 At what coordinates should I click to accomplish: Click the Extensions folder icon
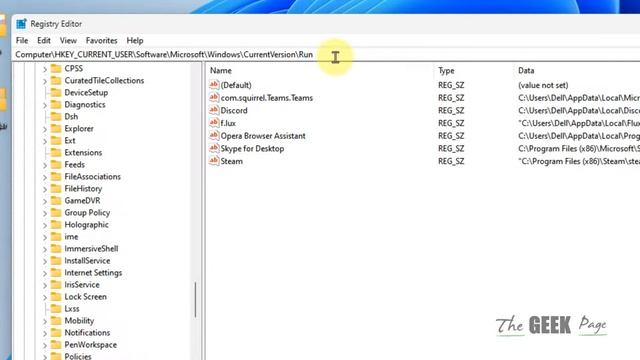click(56, 153)
